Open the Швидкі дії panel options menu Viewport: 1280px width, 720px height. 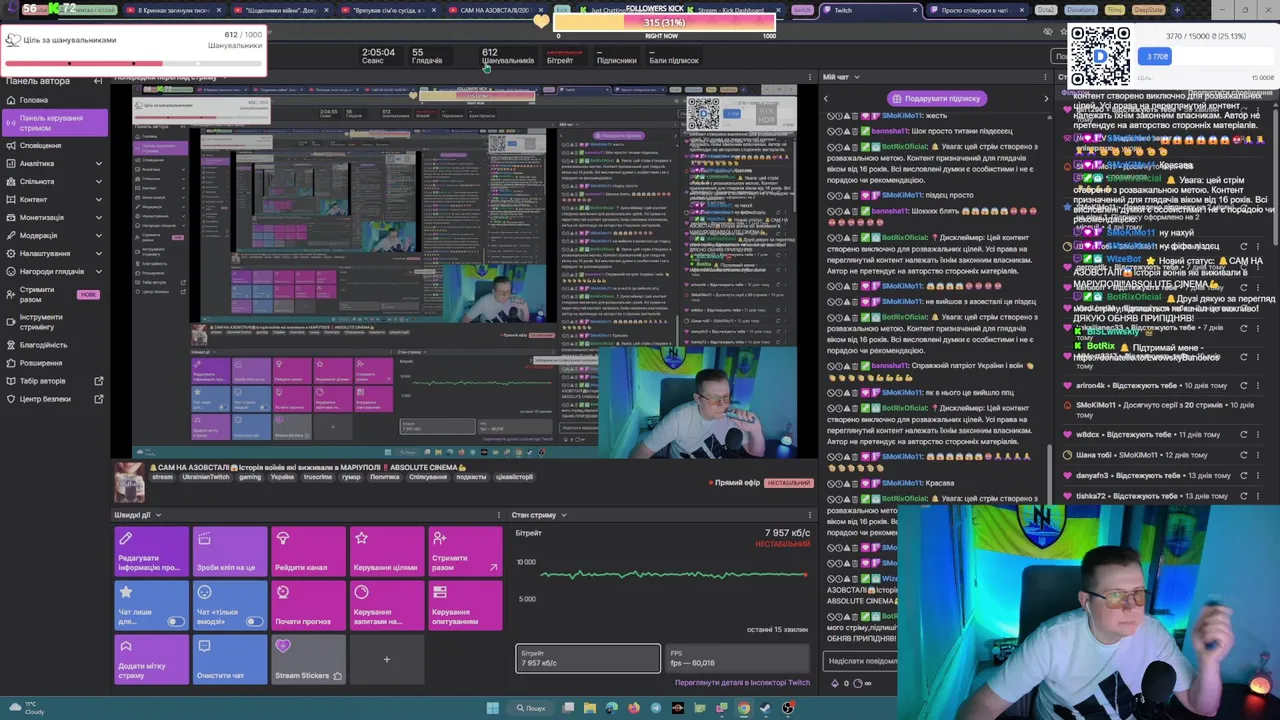tap(499, 515)
